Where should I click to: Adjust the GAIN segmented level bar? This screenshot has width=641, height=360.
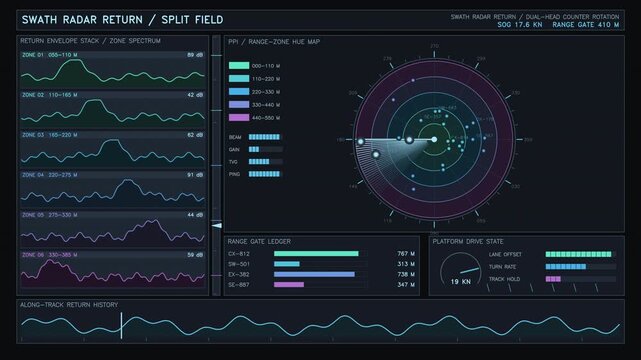(266, 150)
